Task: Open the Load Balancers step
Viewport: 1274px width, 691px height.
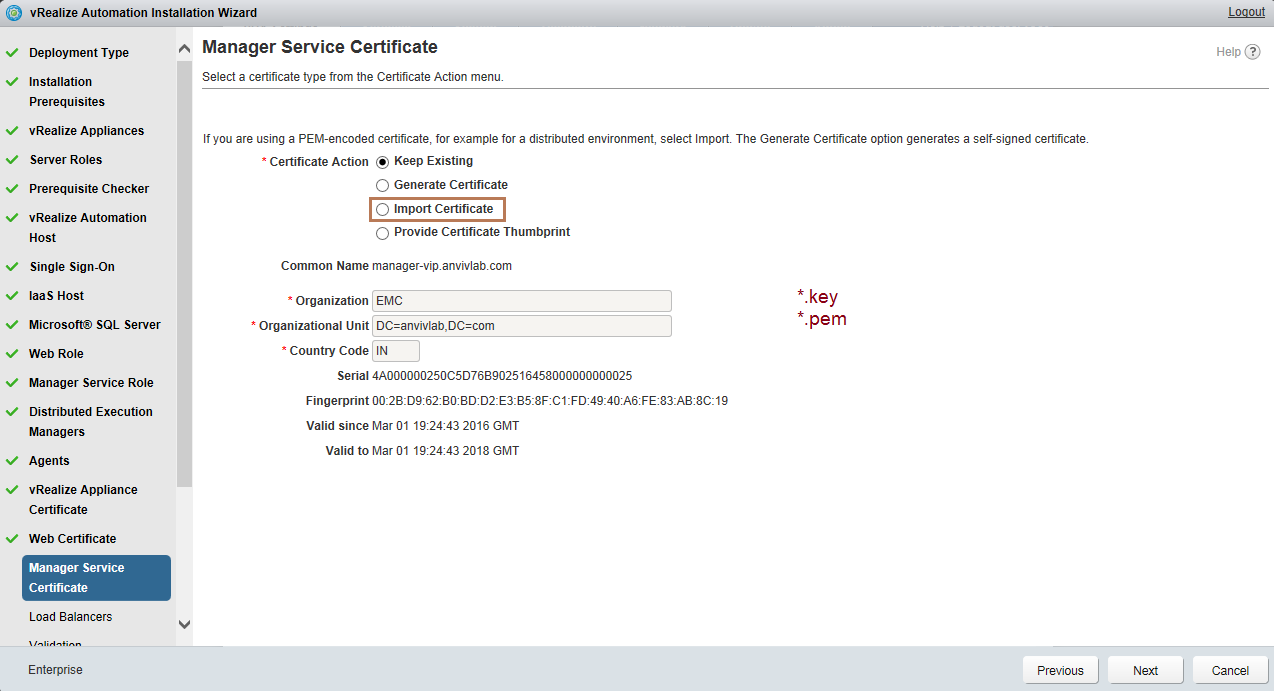Action: click(x=70, y=617)
